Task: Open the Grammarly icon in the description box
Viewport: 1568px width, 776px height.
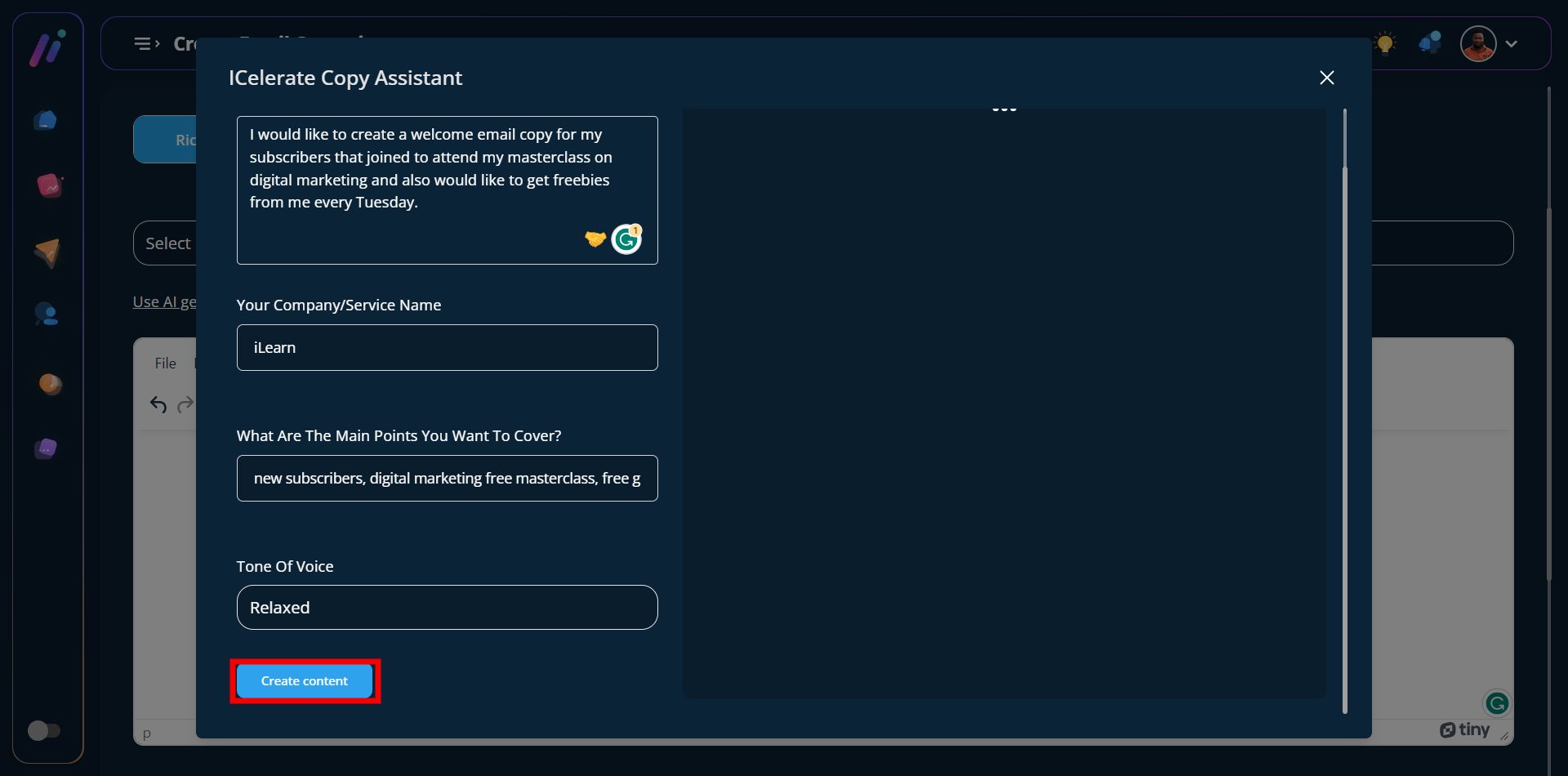Action: pyautogui.click(x=626, y=239)
